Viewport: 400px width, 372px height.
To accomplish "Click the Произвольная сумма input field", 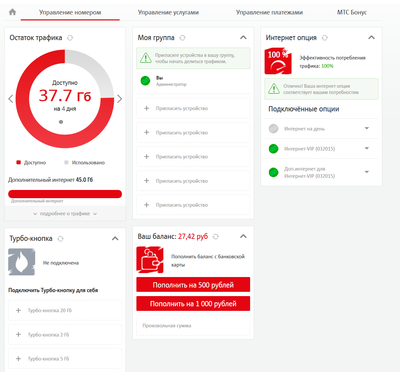I will (193, 325).
